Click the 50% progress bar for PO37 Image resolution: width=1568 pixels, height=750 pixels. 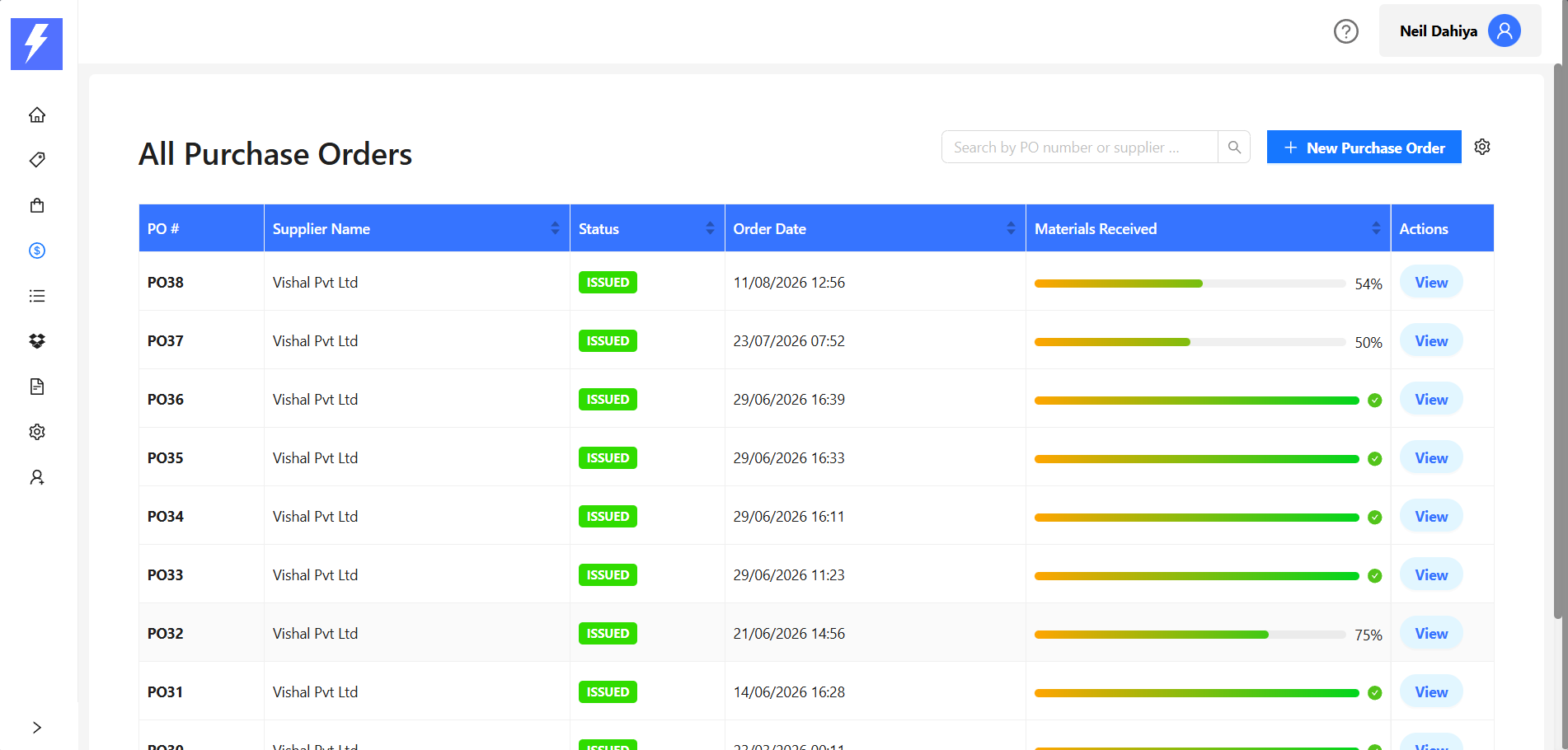coord(1190,342)
